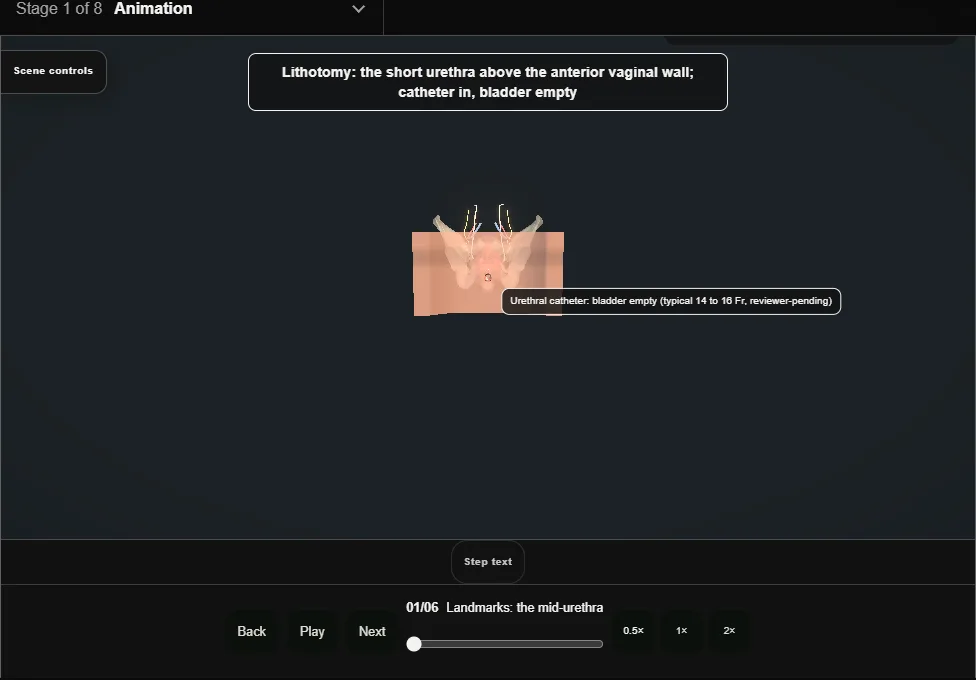Click the '01/06' step counter

coord(422,607)
